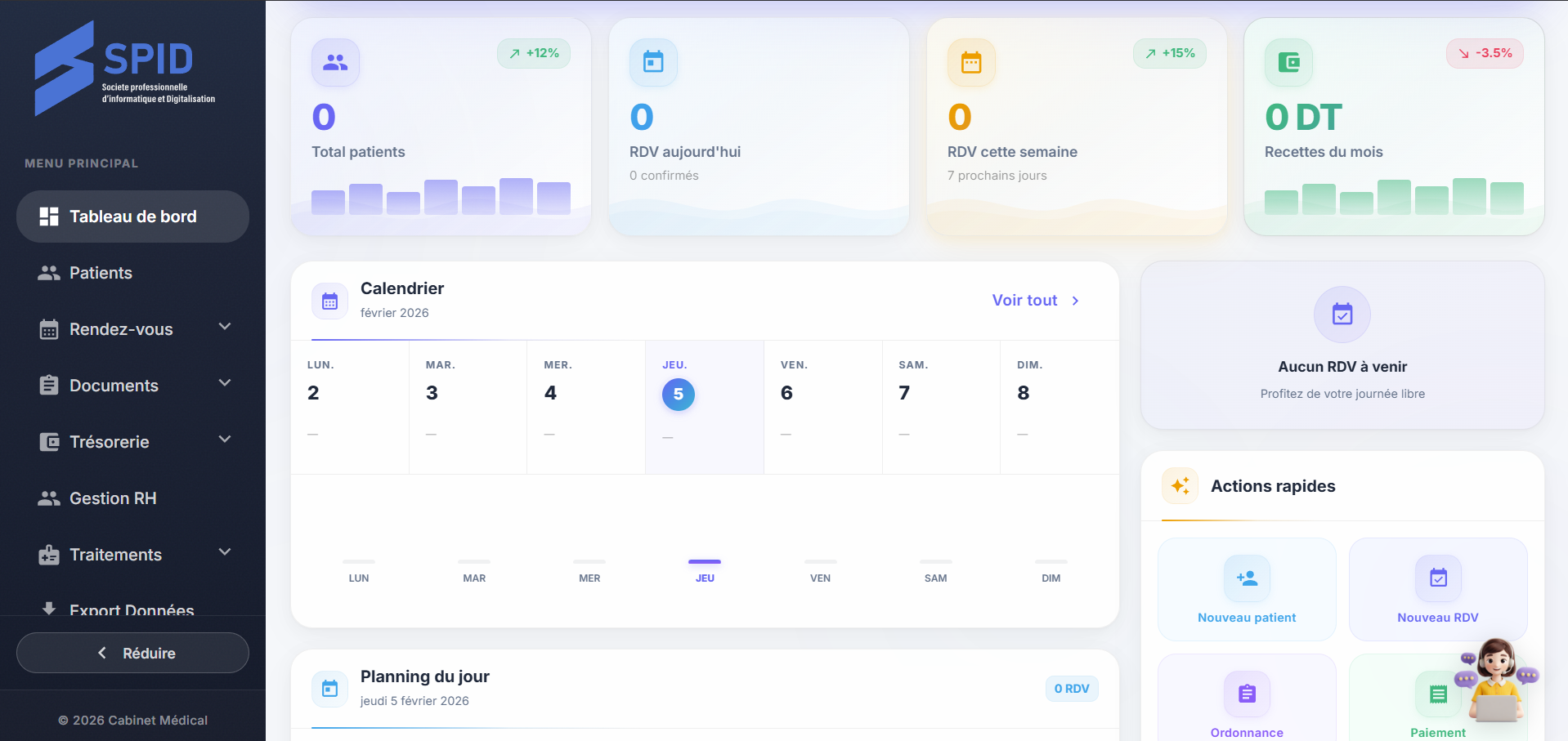This screenshot has height=741, width=1568.
Task: Expand the Documents submenu chevron
Action: coord(225,384)
